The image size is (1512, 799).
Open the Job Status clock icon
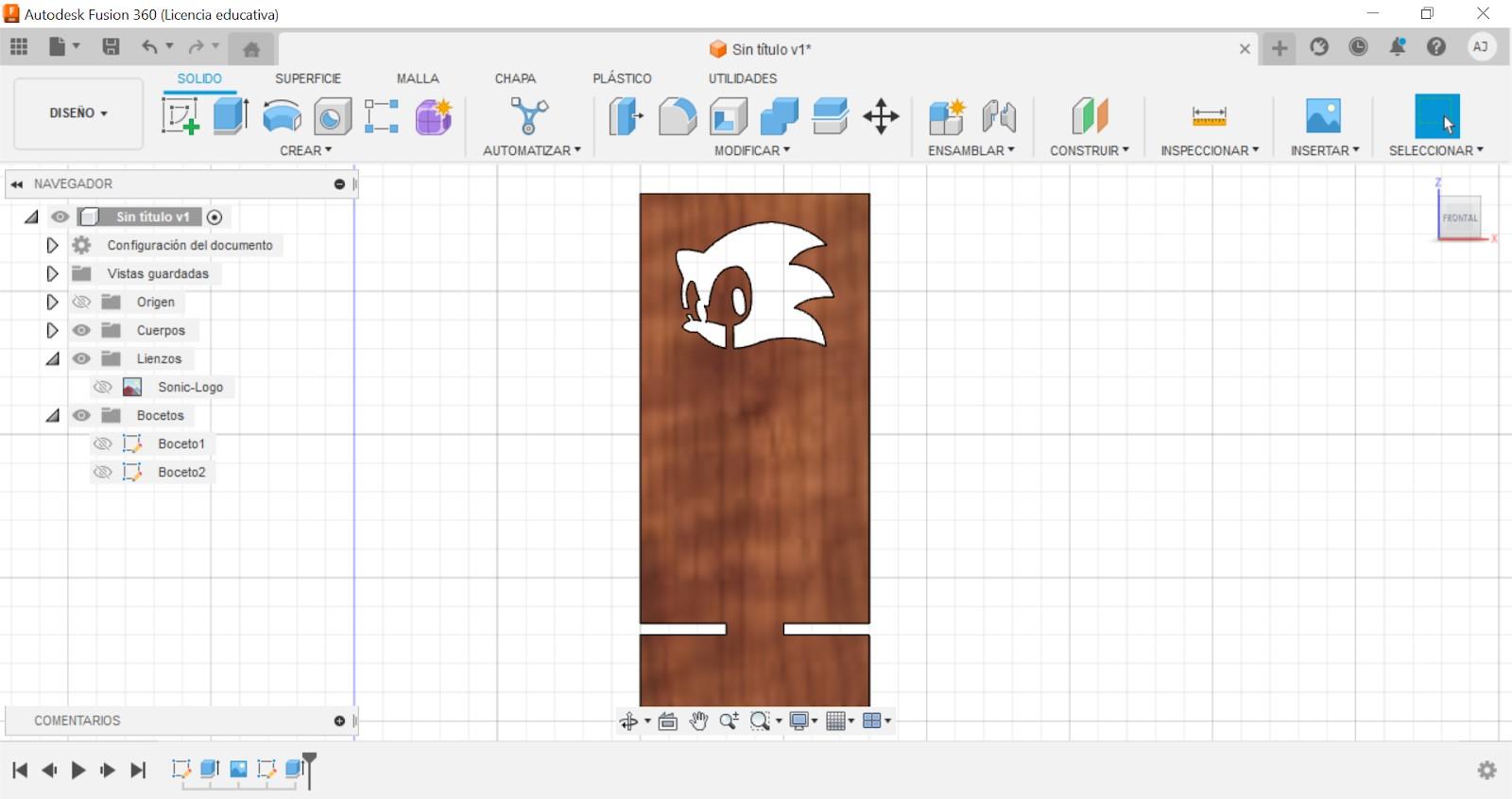[x=1358, y=47]
